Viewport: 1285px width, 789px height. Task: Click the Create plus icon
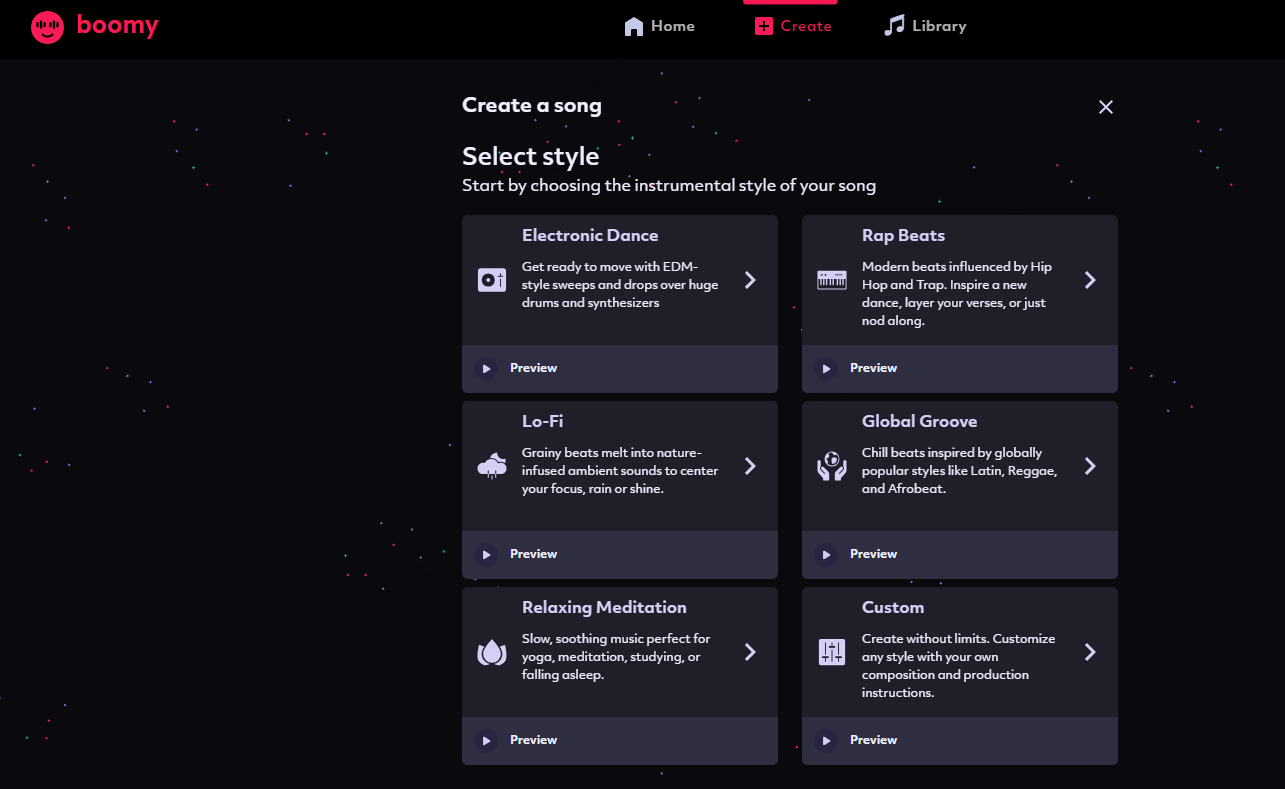[764, 27]
